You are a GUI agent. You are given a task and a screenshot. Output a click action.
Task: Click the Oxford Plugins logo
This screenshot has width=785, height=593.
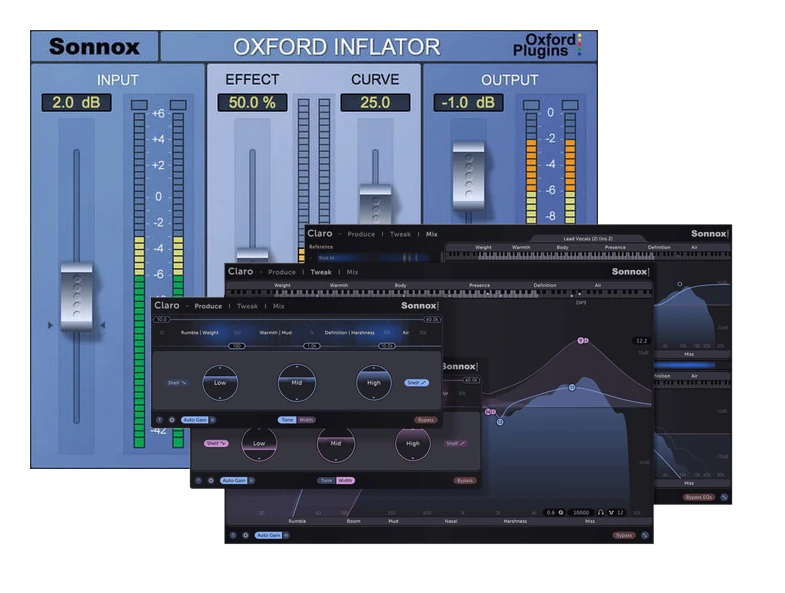click(547, 45)
